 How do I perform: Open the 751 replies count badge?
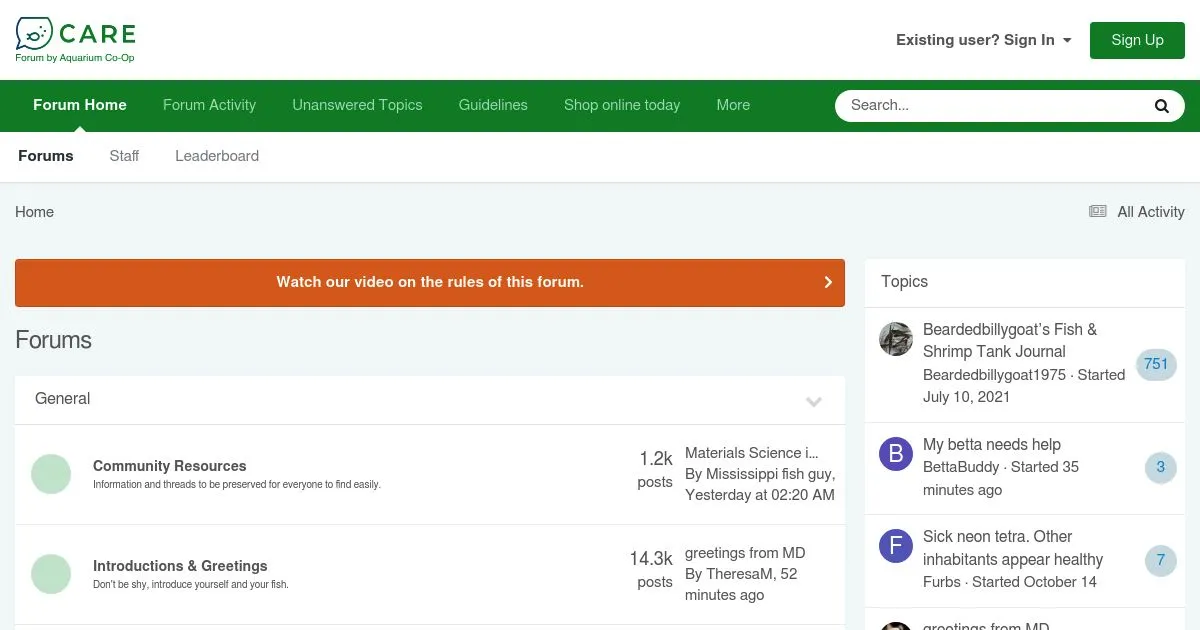click(1155, 364)
